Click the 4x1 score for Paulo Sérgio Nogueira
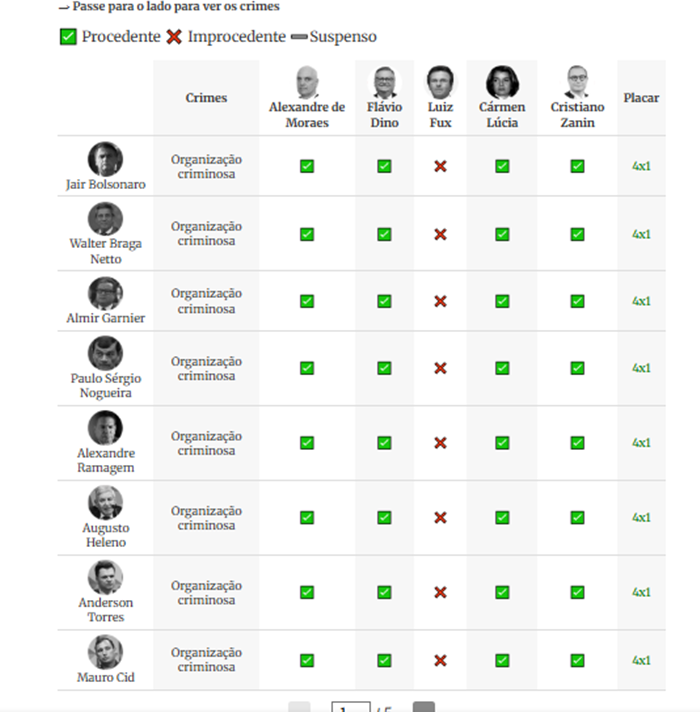 pyautogui.click(x=641, y=368)
